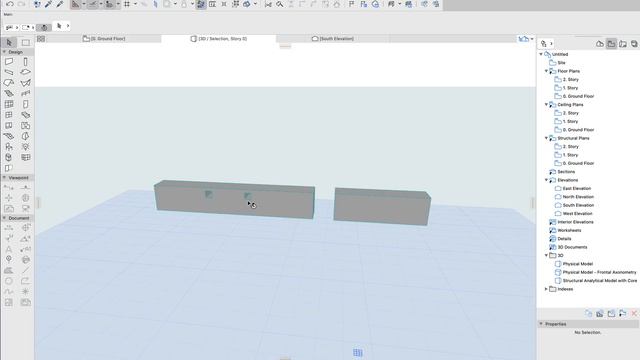Switch to the 3D / Selection tab
Viewport: 640px width, 360px height.
[219, 39]
